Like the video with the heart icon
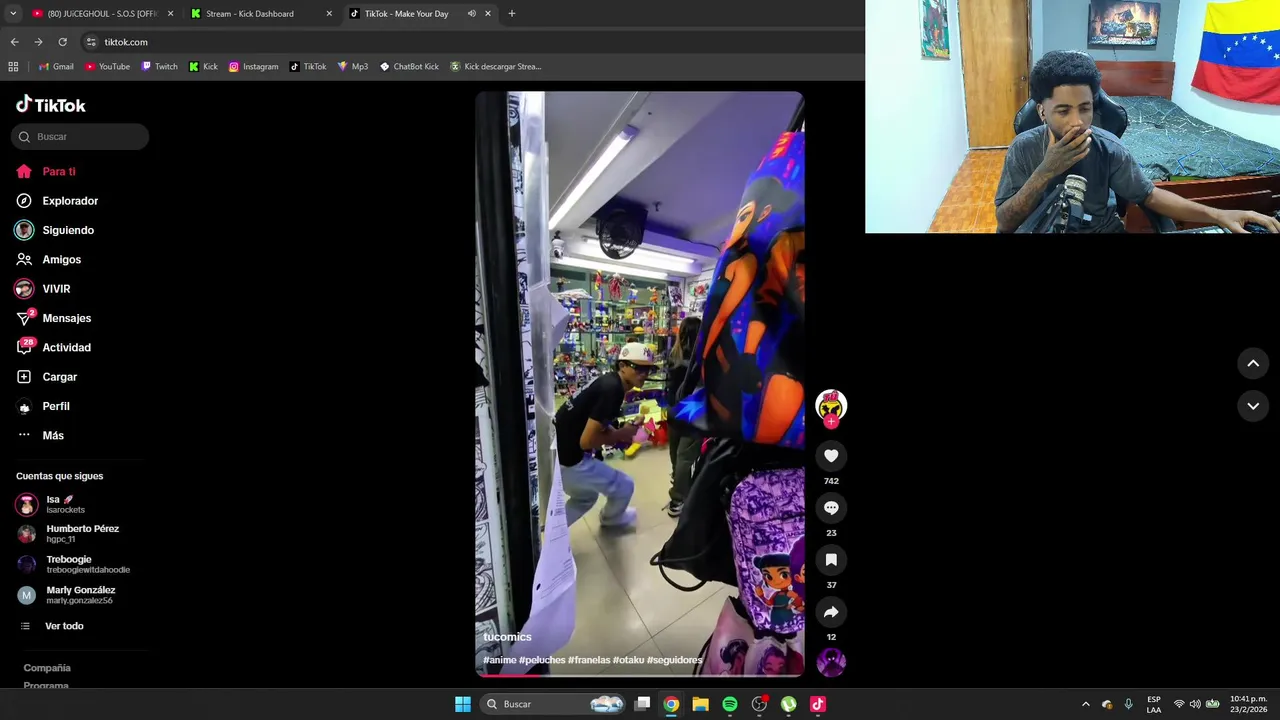 [831, 456]
